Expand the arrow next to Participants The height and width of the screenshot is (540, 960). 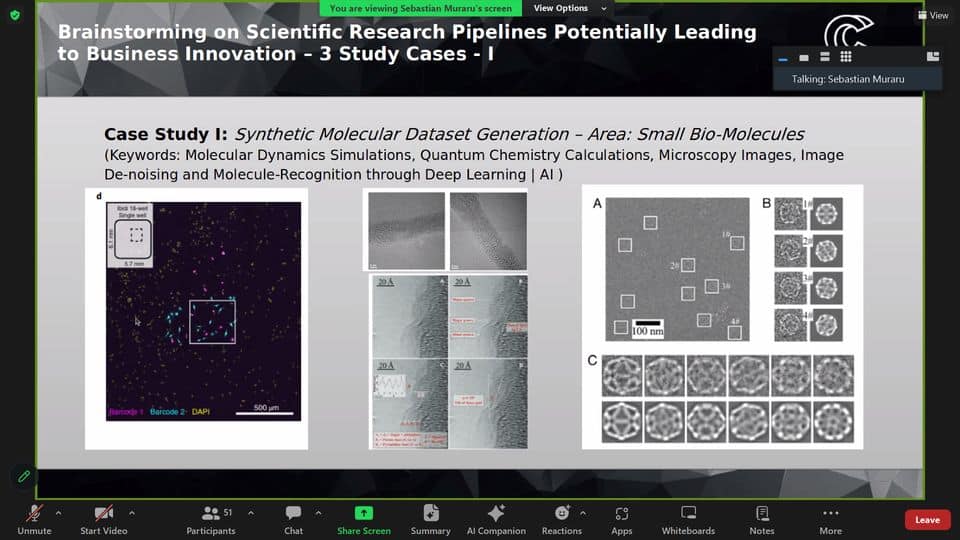click(x=250, y=513)
